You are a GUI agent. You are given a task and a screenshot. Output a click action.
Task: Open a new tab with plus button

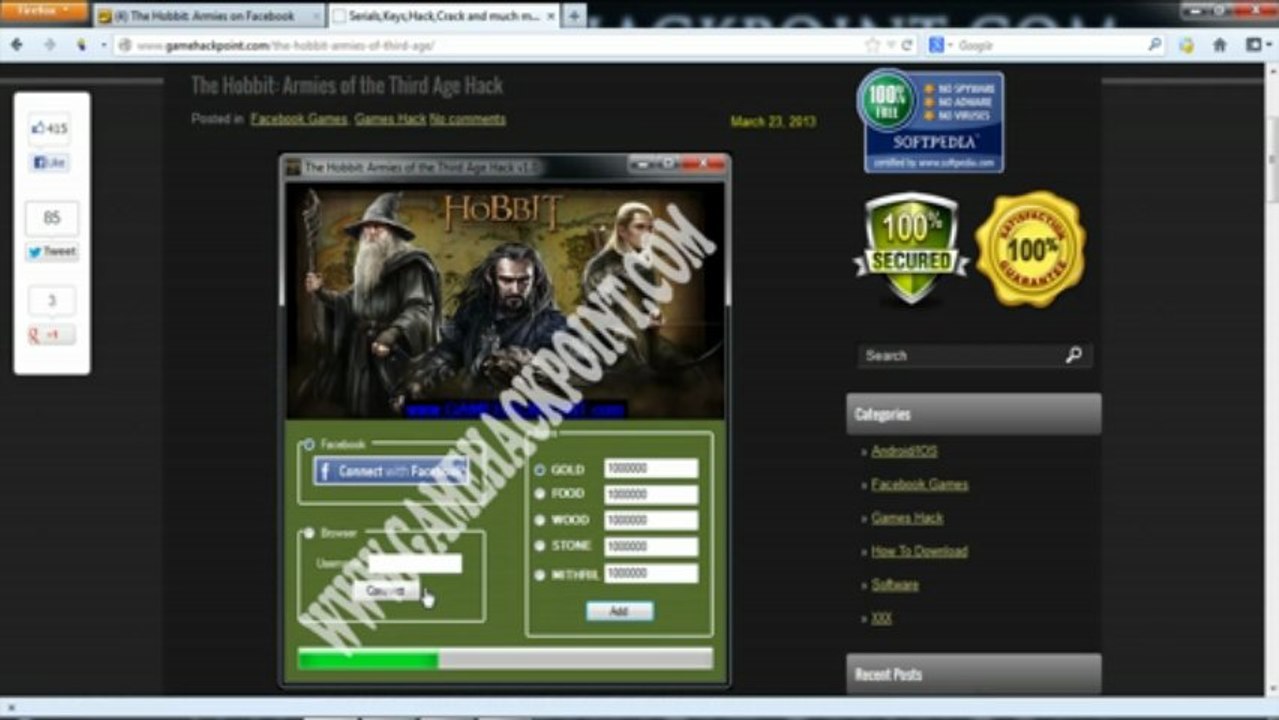coord(574,16)
